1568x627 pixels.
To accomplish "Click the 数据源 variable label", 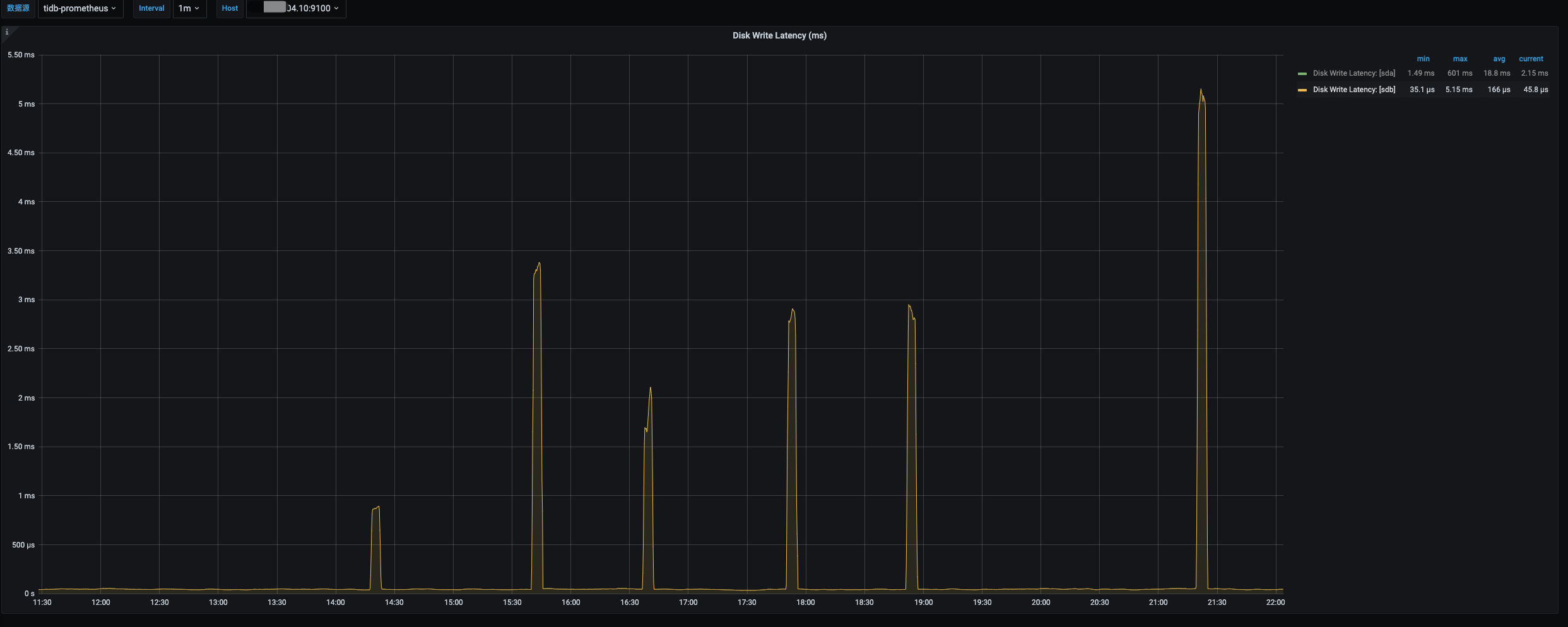I will point(18,8).
